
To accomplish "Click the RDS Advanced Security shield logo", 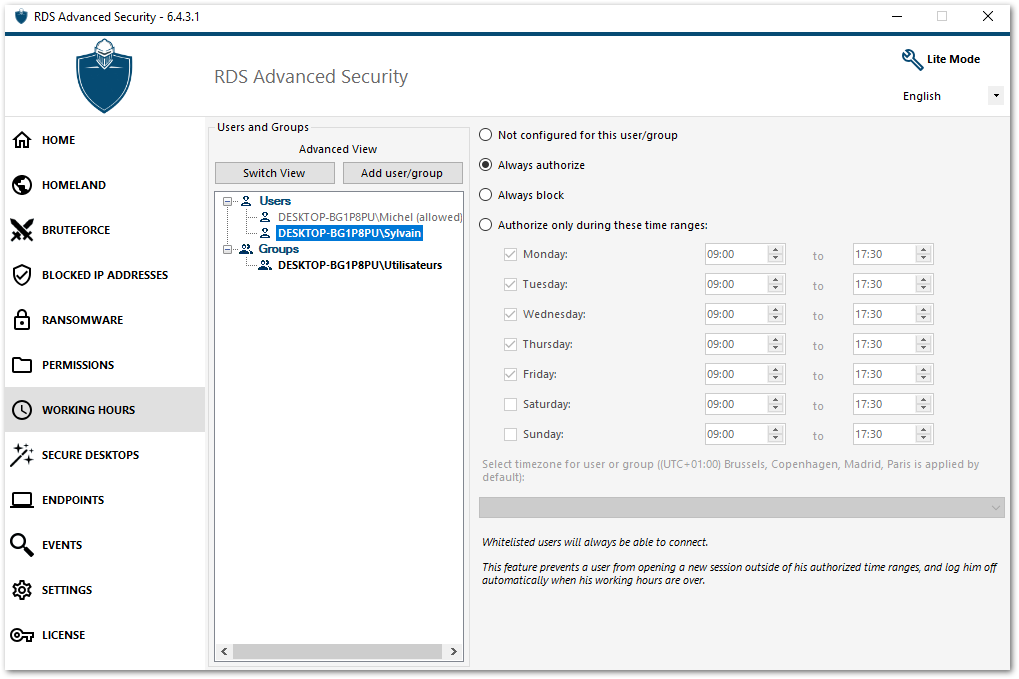I will (104, 76).
